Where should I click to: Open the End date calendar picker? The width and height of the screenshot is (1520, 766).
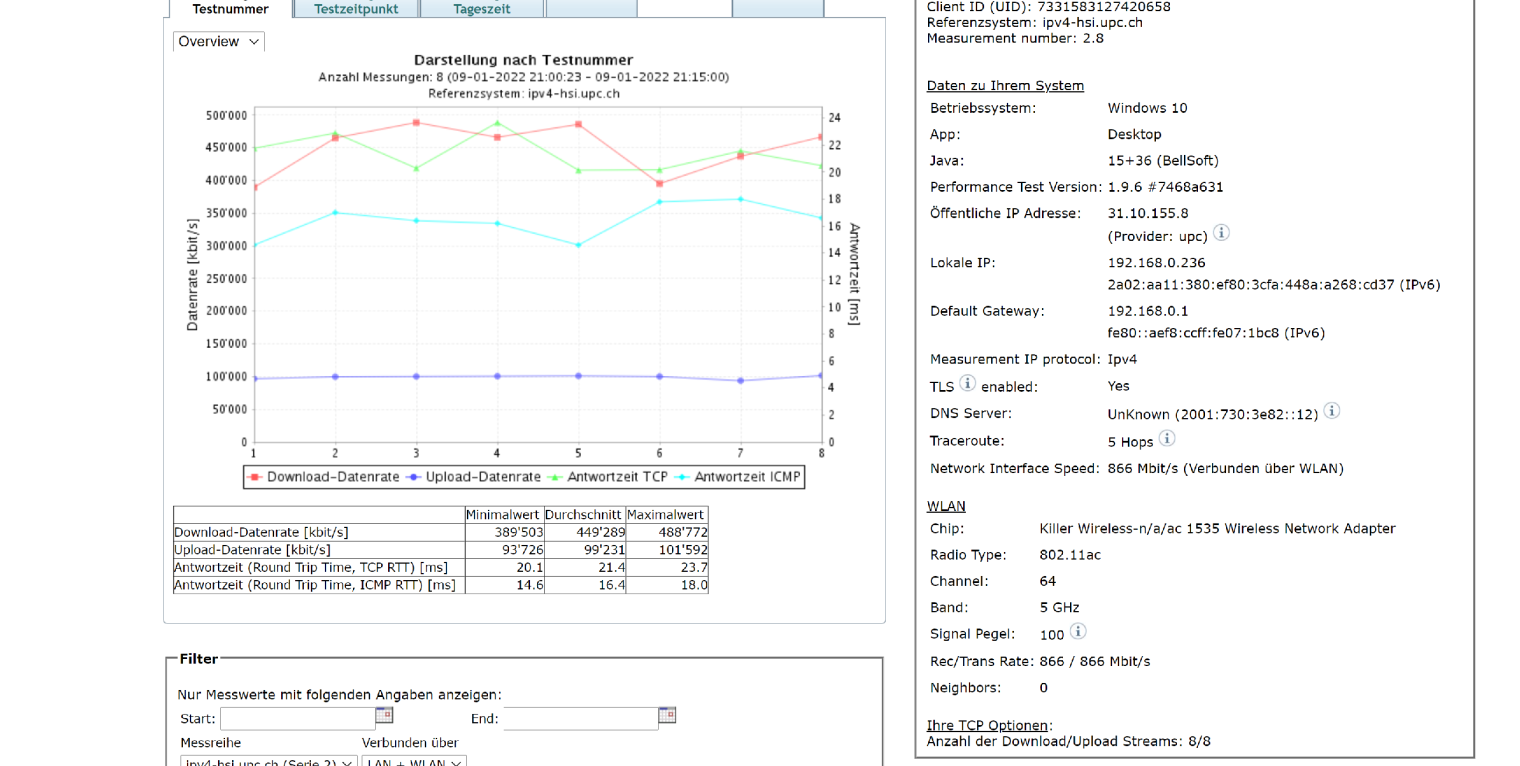tap(667, 716)
